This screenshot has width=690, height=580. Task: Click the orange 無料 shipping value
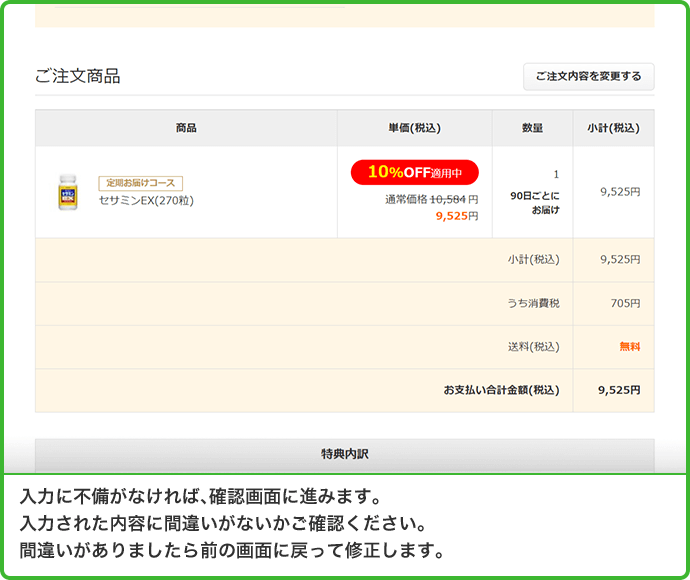[630, 347]
